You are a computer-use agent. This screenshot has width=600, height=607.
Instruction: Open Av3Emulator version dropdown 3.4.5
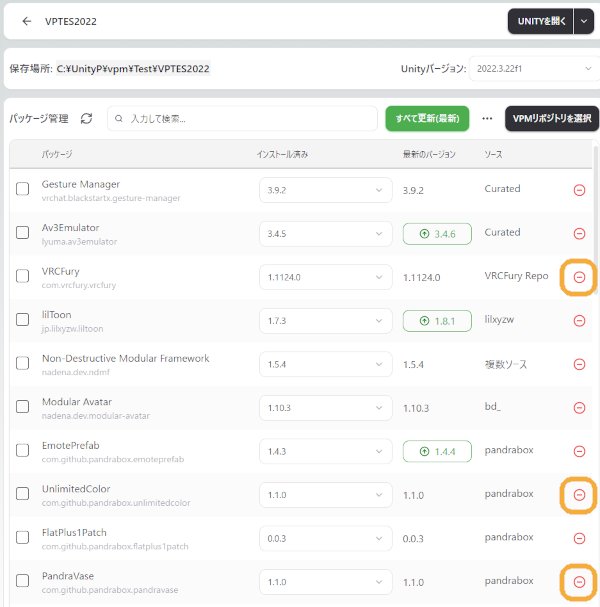(326, 234)
